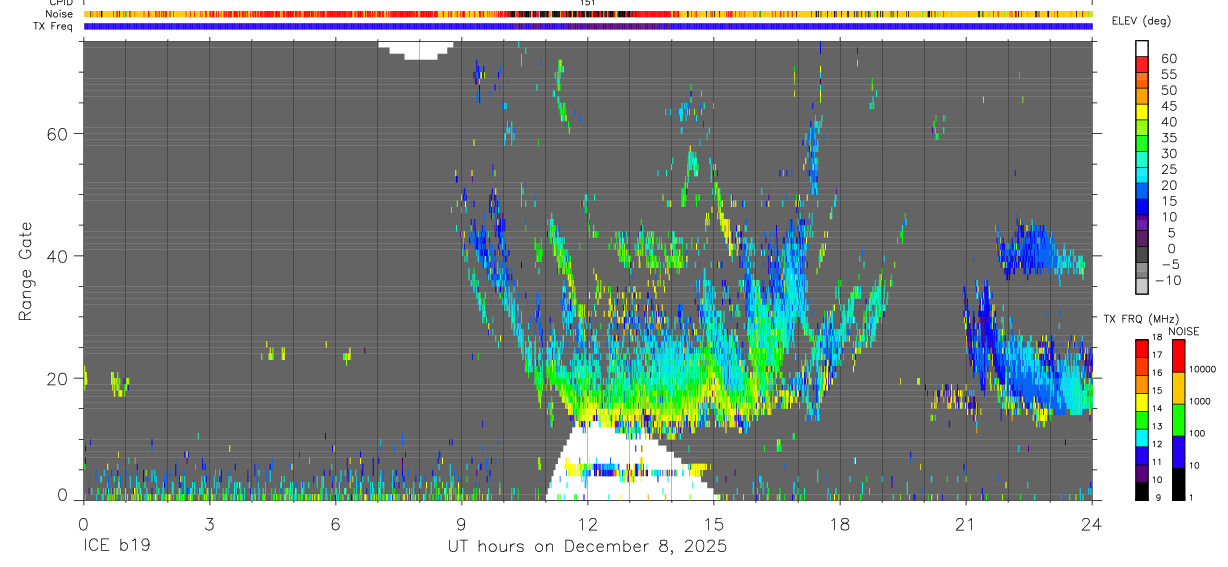Click the x-axis tick label '21'
The height and width of the screenshot is (567, 1228).
(x=965, y=524)
